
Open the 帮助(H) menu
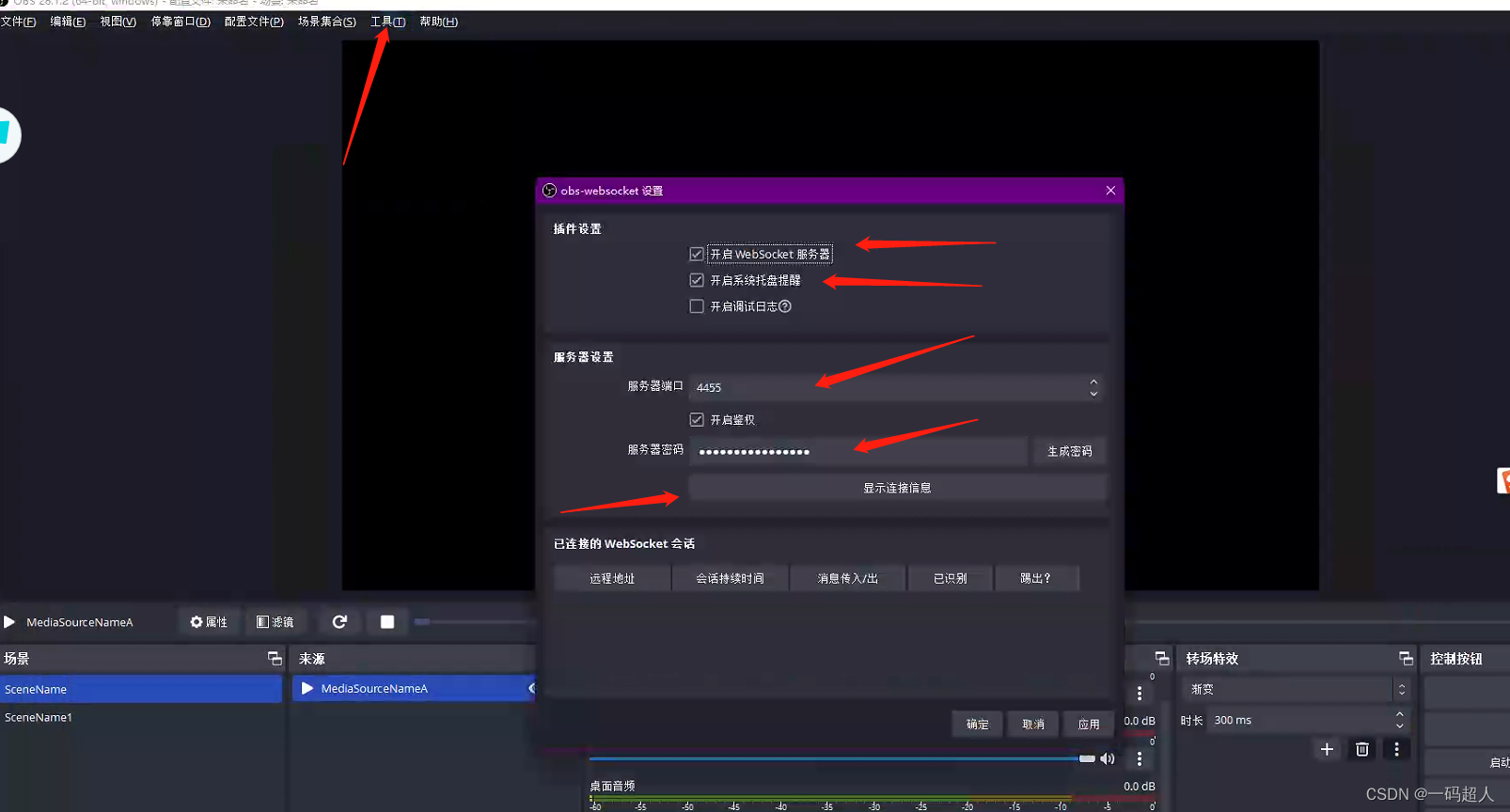click(438, 22)
